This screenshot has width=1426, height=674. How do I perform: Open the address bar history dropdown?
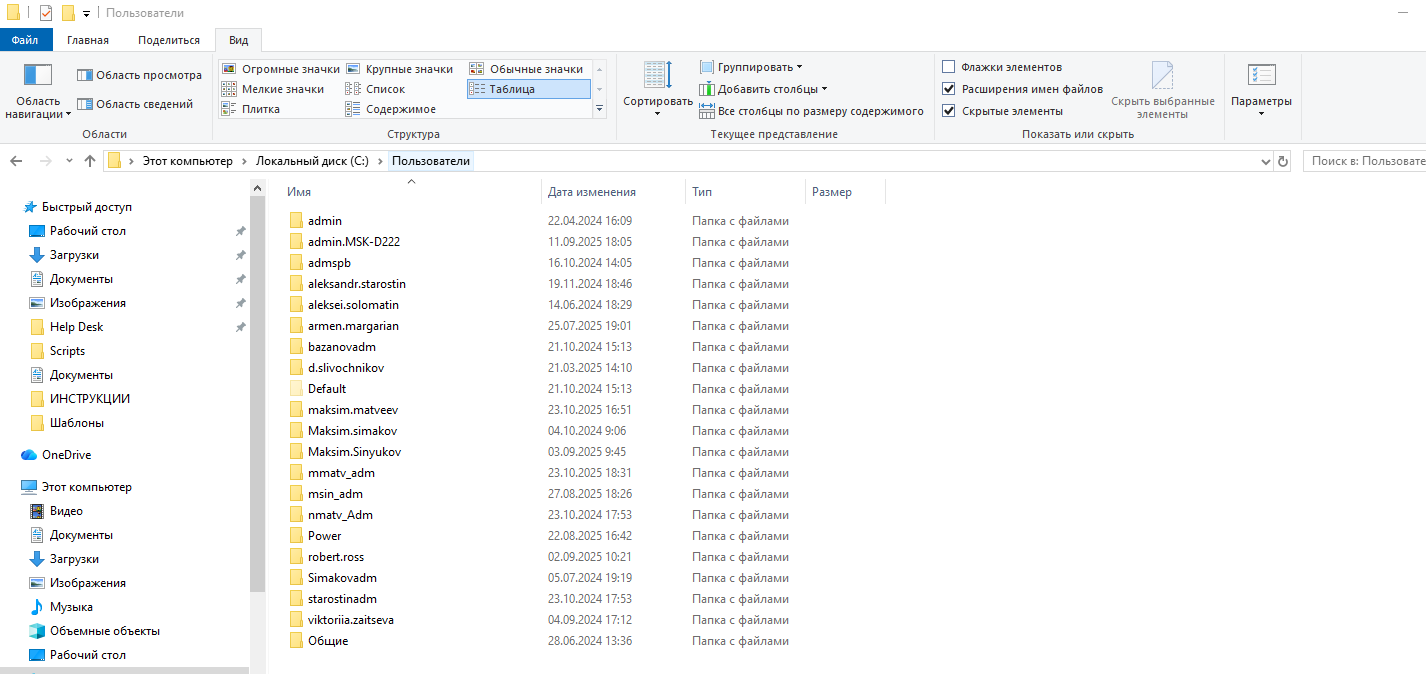(1266, 161)
